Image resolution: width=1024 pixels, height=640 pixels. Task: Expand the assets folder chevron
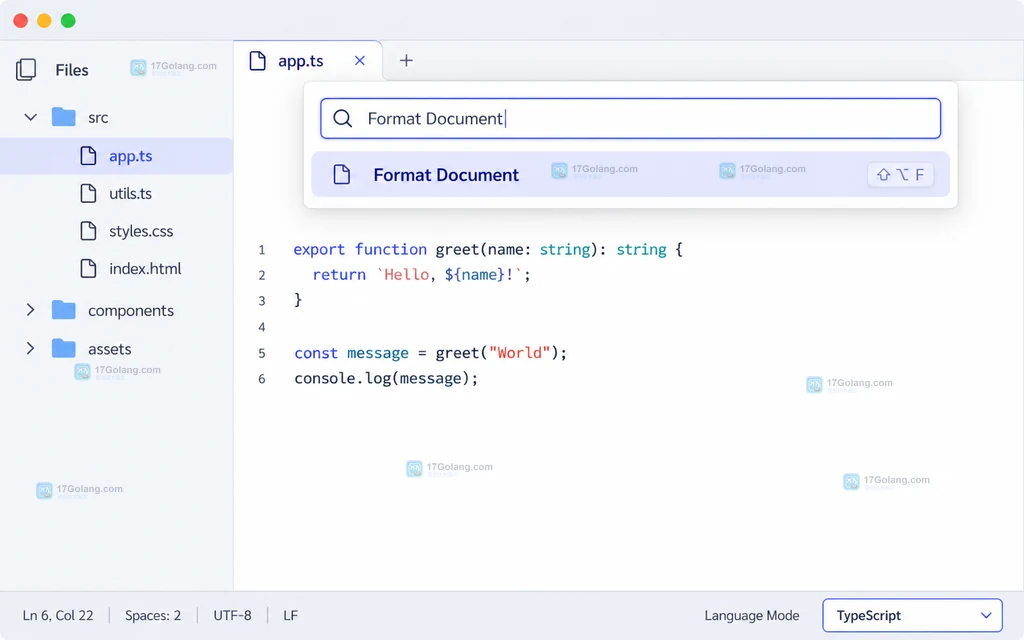click(30, 348)
